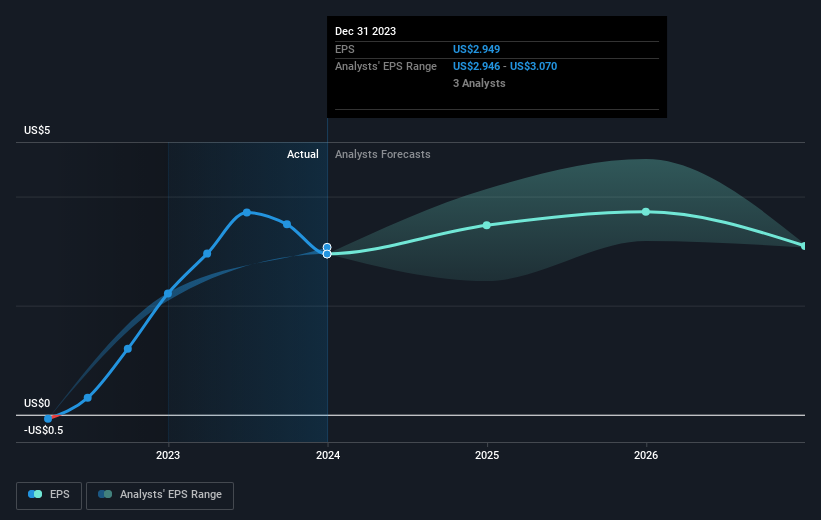
Task: Click the 2026 x-axis label
Action: coord(646,455)
